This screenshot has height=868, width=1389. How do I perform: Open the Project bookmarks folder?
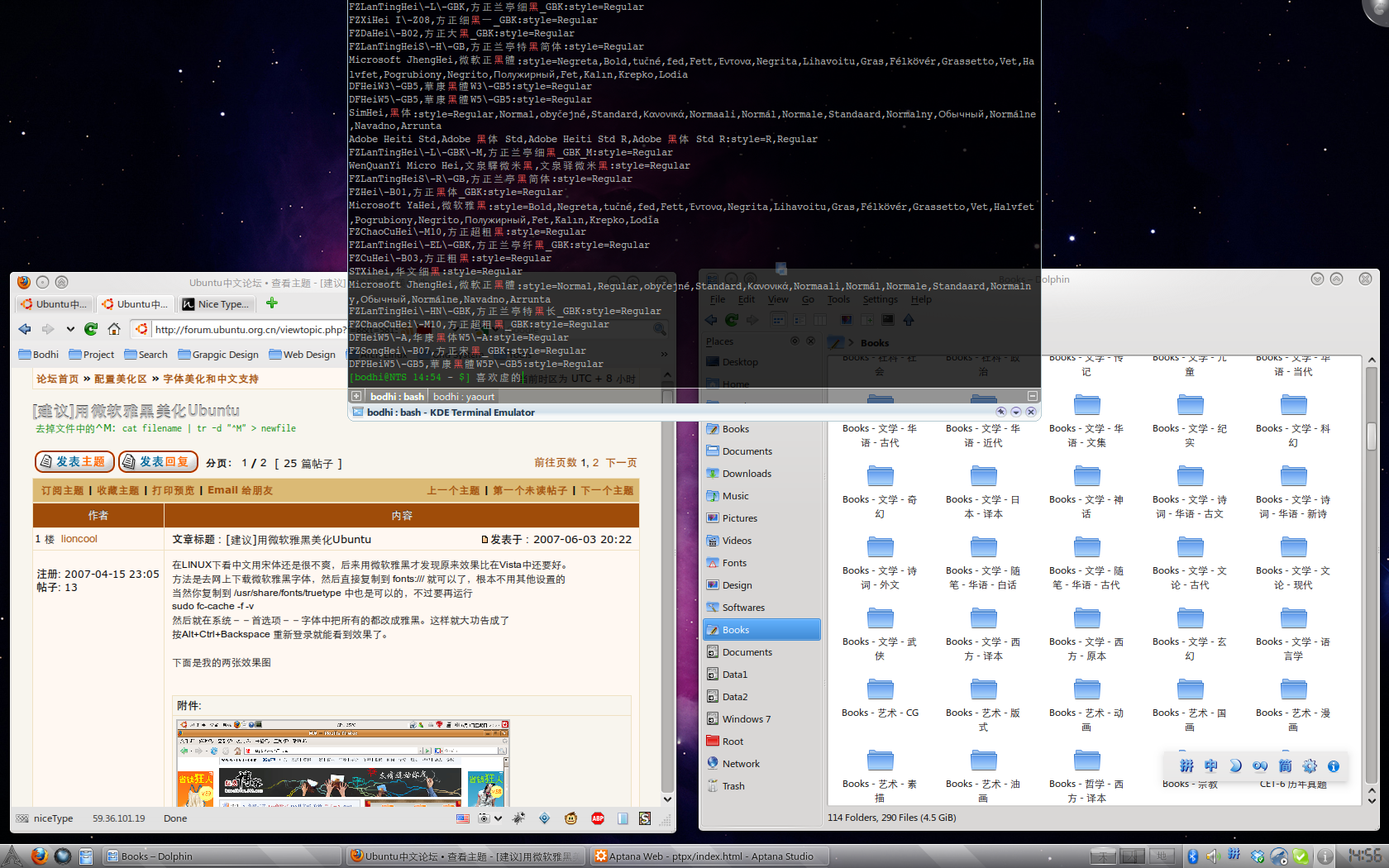92,355
